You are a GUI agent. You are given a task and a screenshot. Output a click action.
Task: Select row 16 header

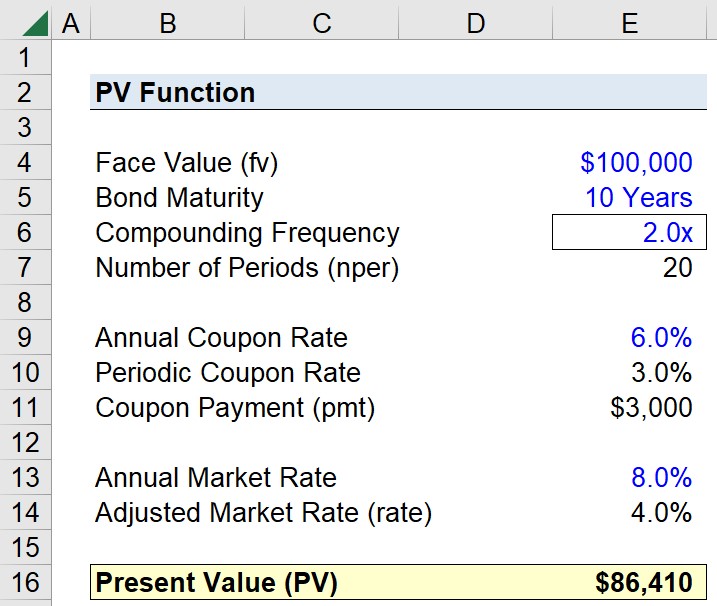(x=25, y=582)
